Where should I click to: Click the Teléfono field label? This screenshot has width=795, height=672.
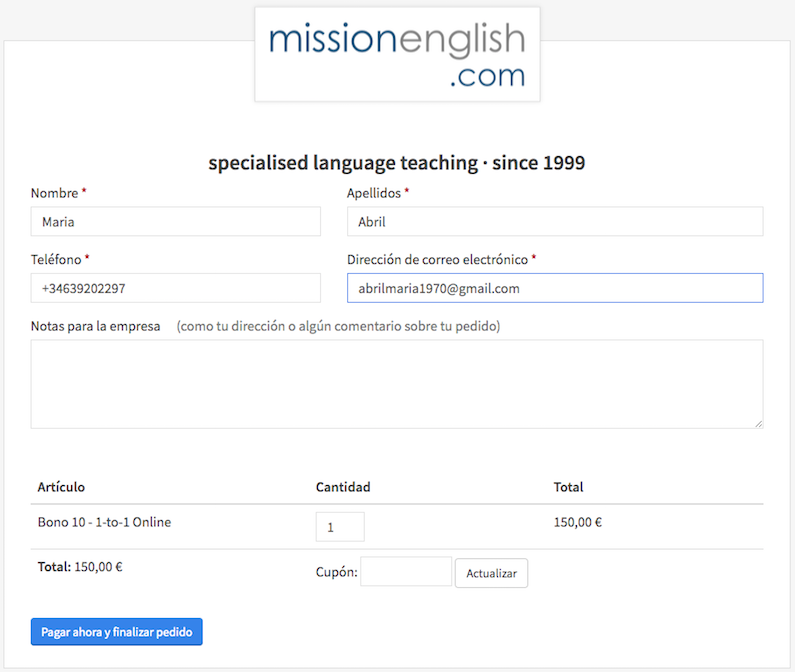pos(56,259)
